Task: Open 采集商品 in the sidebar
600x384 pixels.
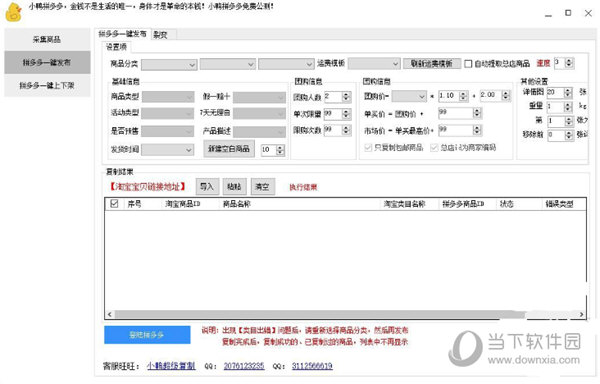Action: 47,39
